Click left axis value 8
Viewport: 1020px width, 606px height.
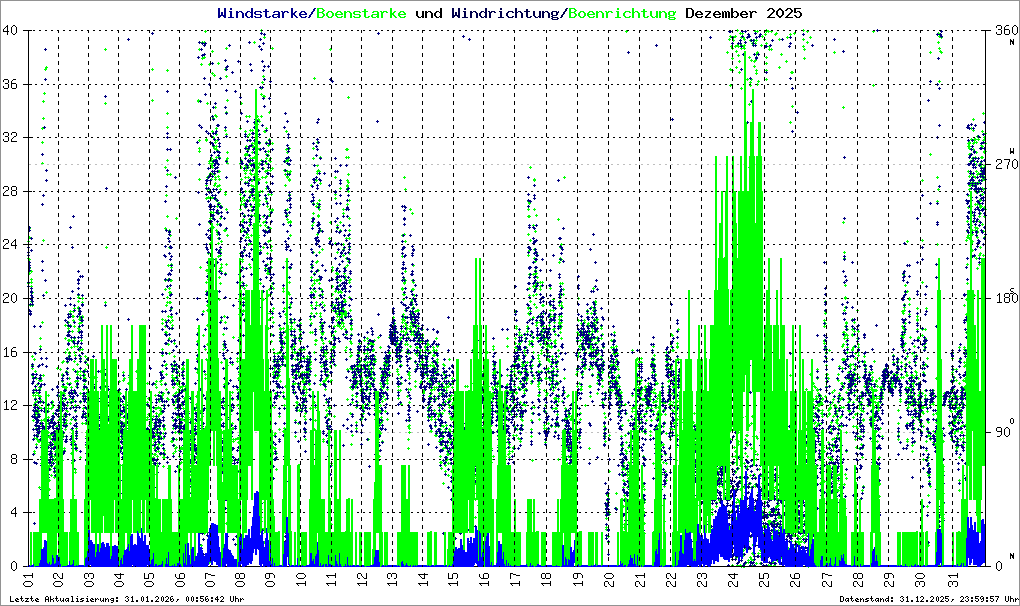pyautogui.click(x=14, y=459)
